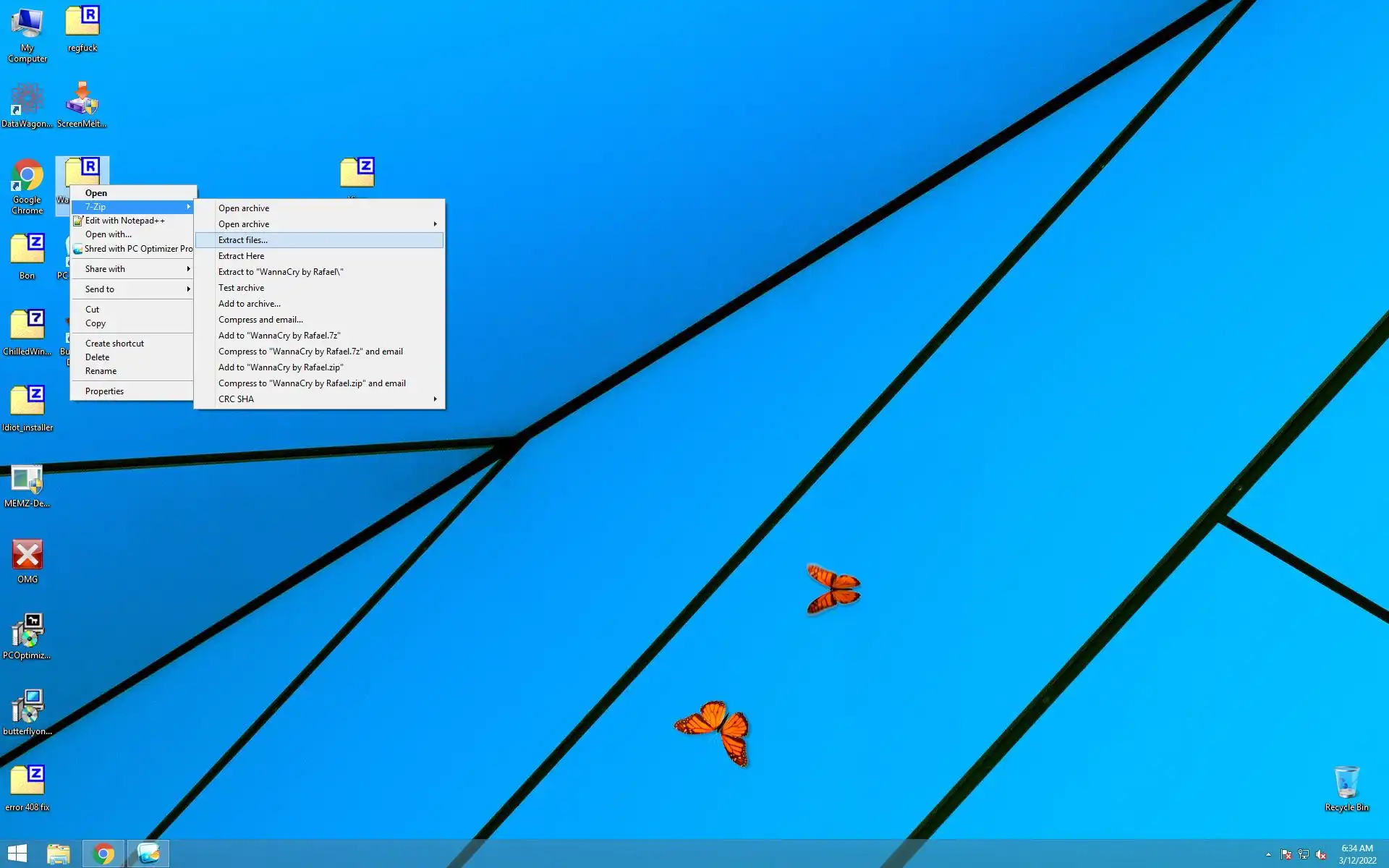
Task: Open the DataWagon desktop shortcut
Action: click(27, 99)
